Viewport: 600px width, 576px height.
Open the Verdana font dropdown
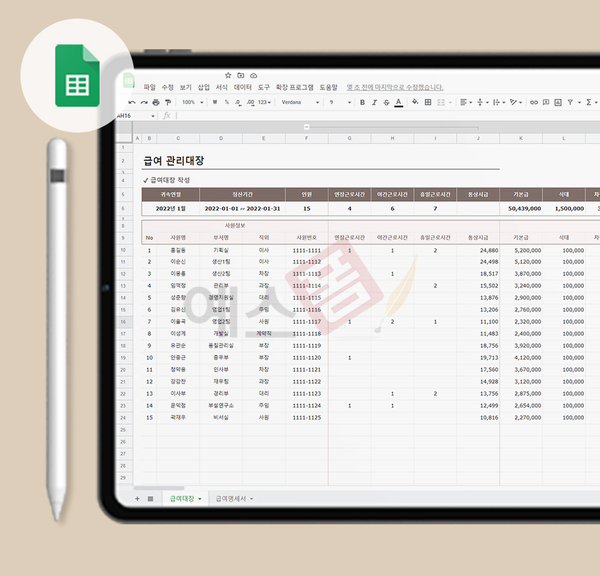pyautogui.click(x=300, y=102)
